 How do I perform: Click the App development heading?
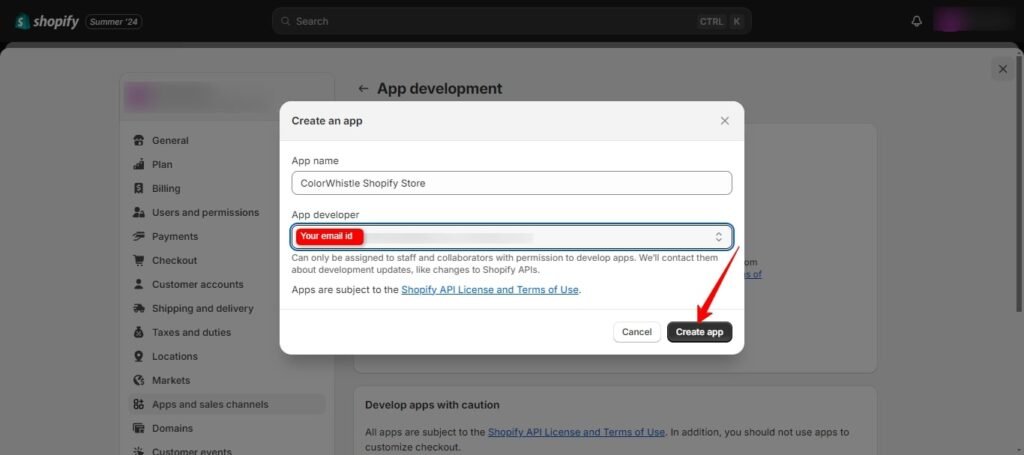point(440,89)
